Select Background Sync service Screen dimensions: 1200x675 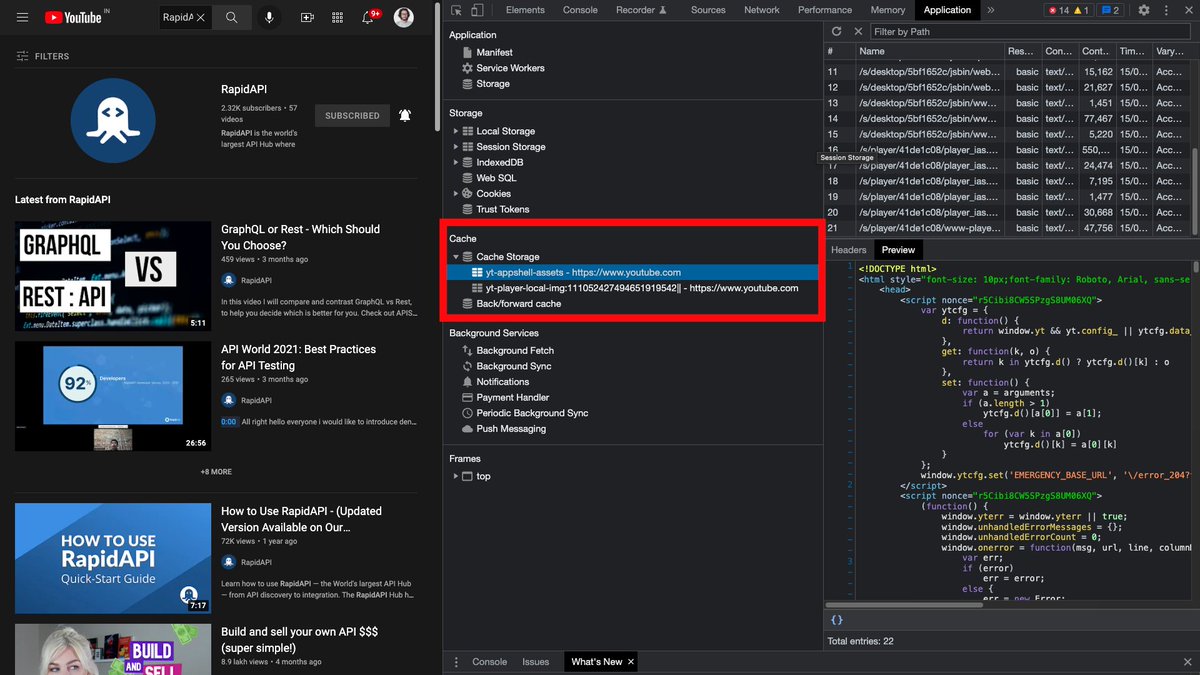tap(514, 366)
